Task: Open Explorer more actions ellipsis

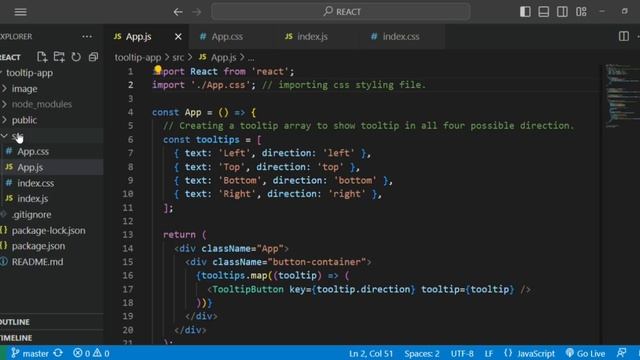Action: (x=87, y=36)
